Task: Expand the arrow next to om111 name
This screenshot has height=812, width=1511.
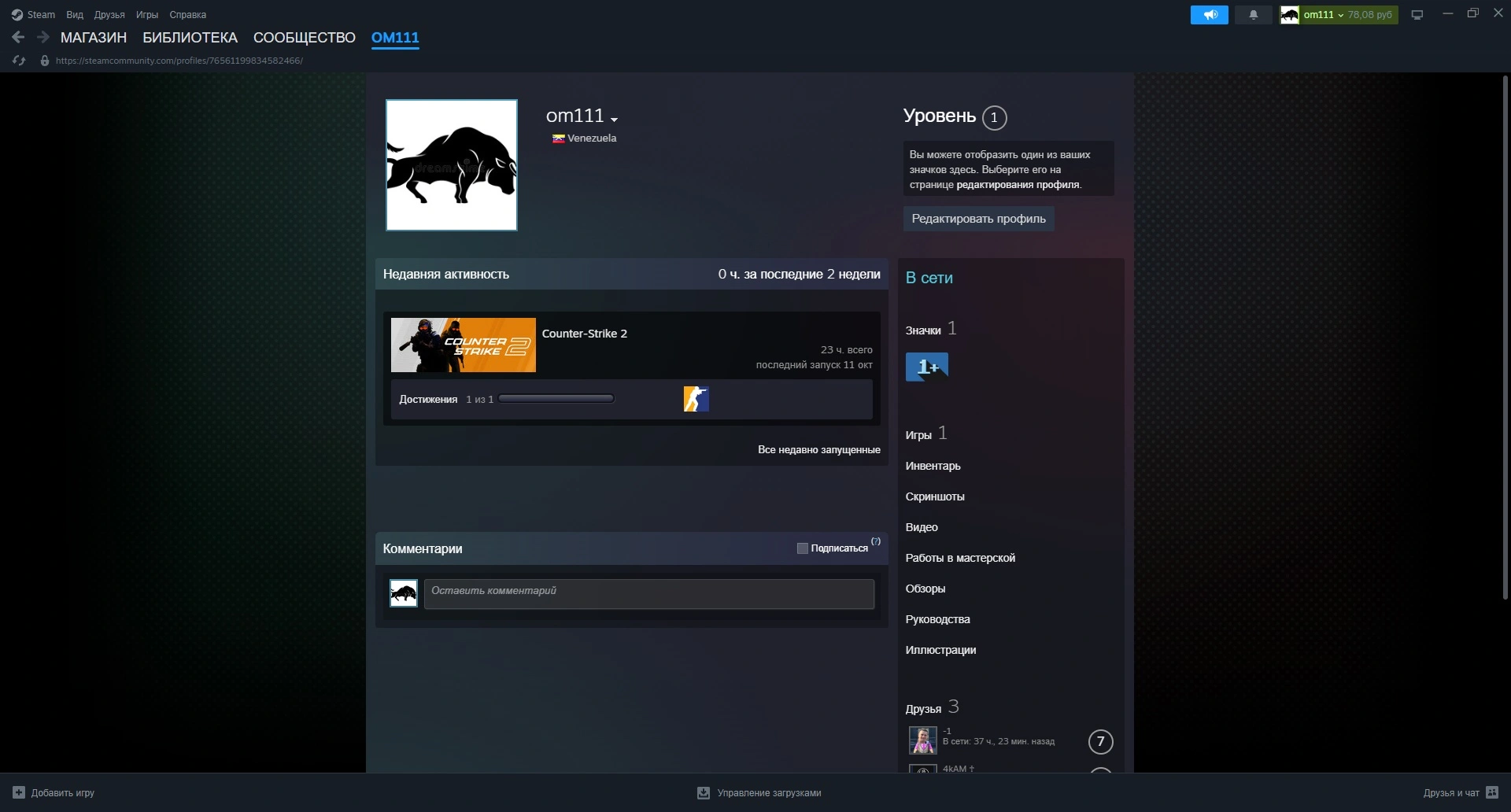Action: point(615,120)
